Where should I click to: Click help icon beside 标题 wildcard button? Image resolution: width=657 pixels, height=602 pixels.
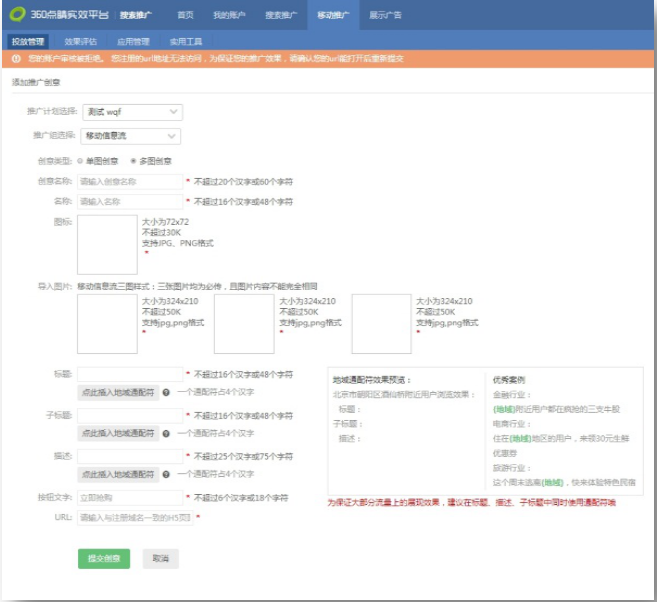[x=166, y=393]
